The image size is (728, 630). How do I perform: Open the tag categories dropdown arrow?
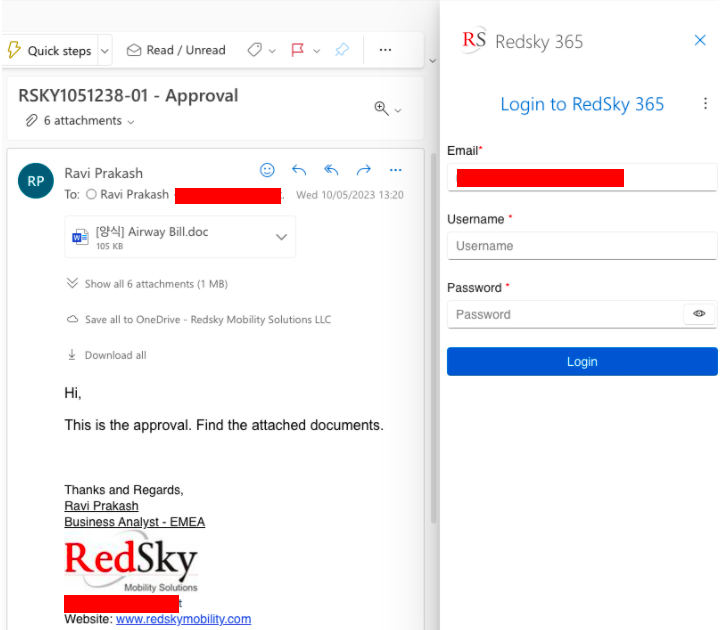273,51
